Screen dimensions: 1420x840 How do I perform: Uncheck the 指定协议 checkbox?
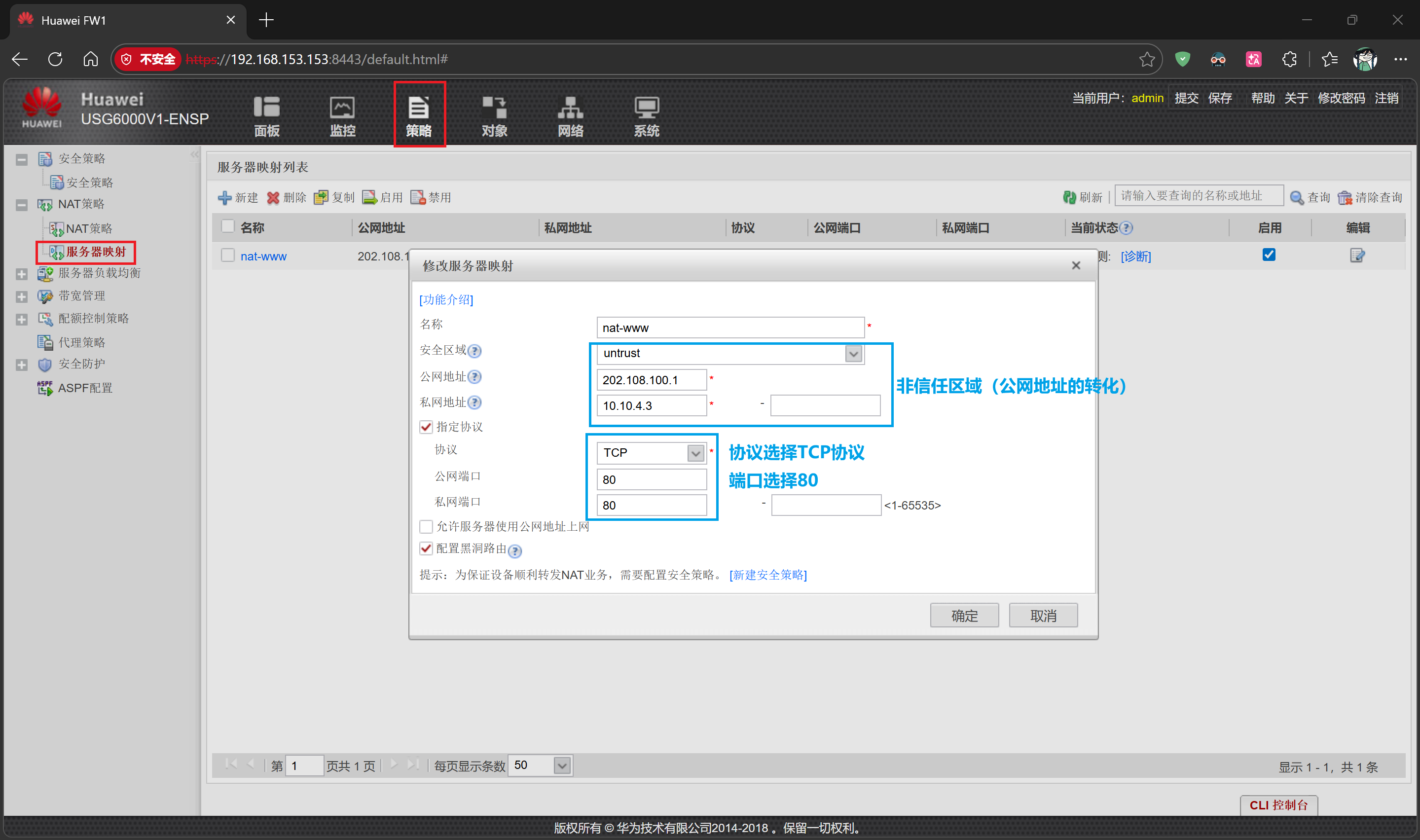click(x=426, y=427)
